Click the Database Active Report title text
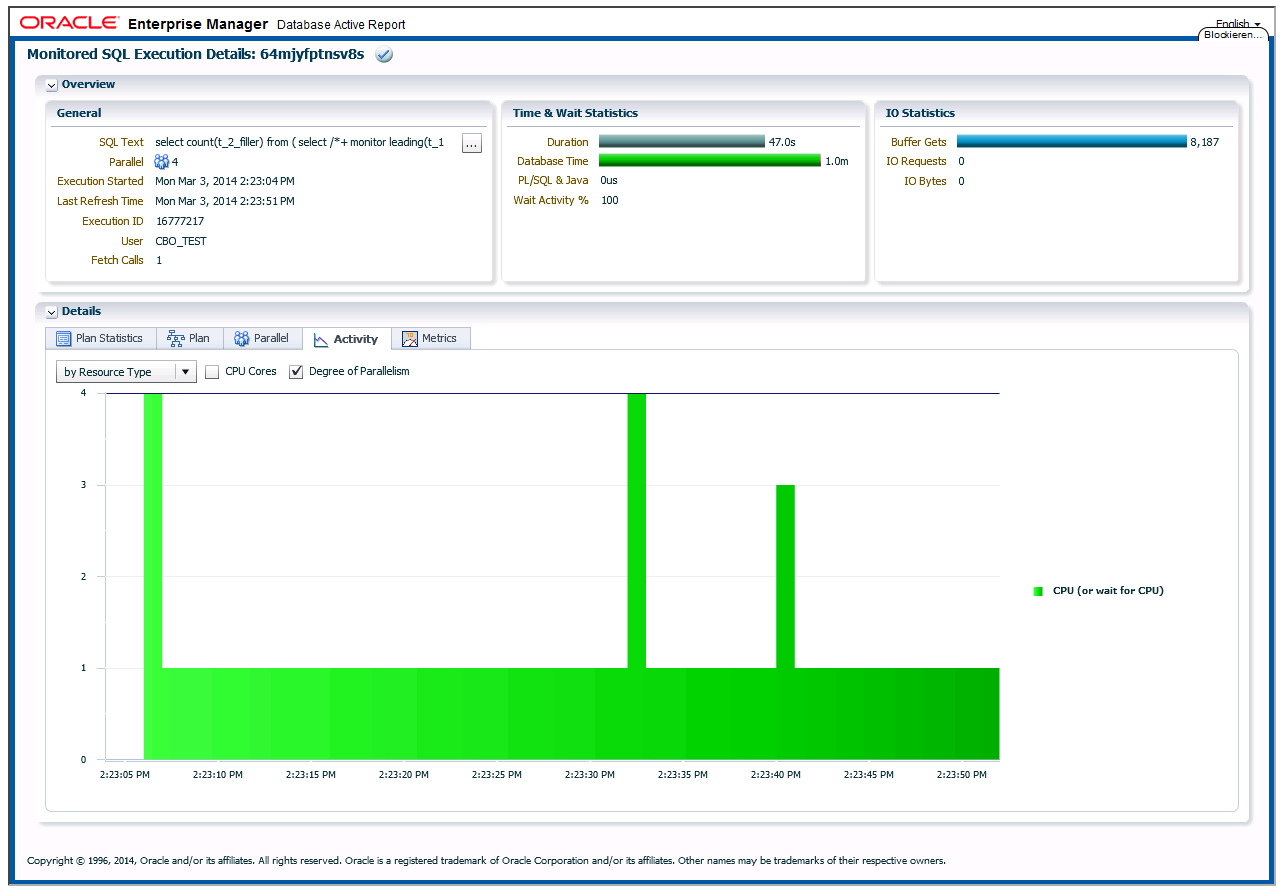Viewport: 1280px width, 892px height. coord(341,25)
